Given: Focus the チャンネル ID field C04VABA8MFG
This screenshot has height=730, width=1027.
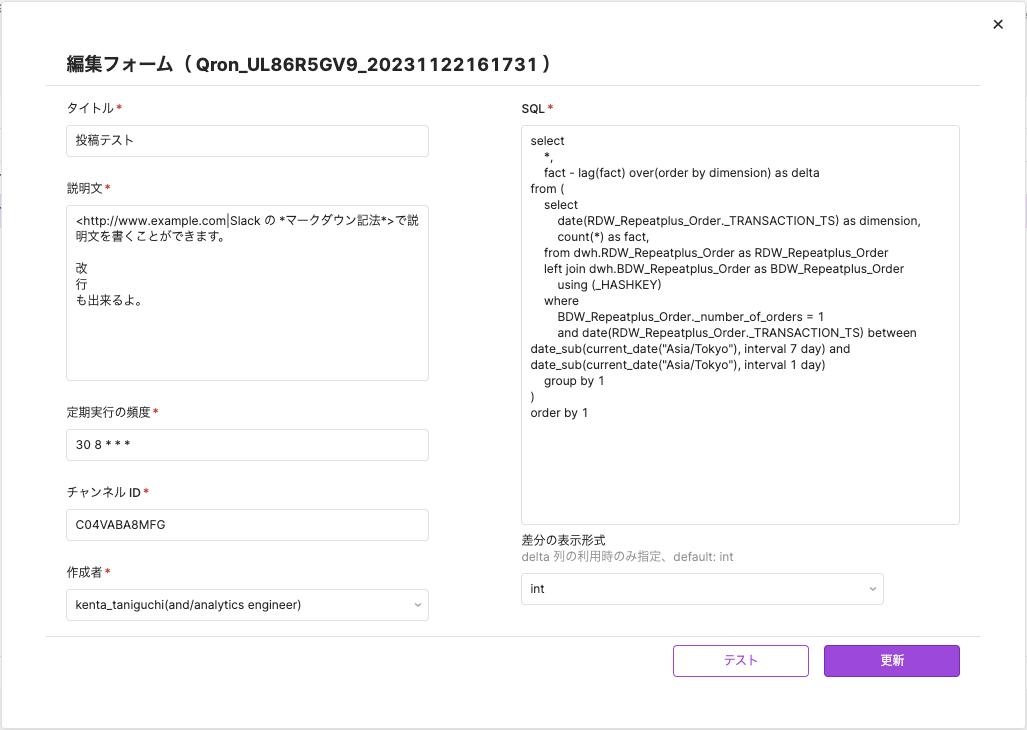Looking at the screenshot, I should 246,525.
